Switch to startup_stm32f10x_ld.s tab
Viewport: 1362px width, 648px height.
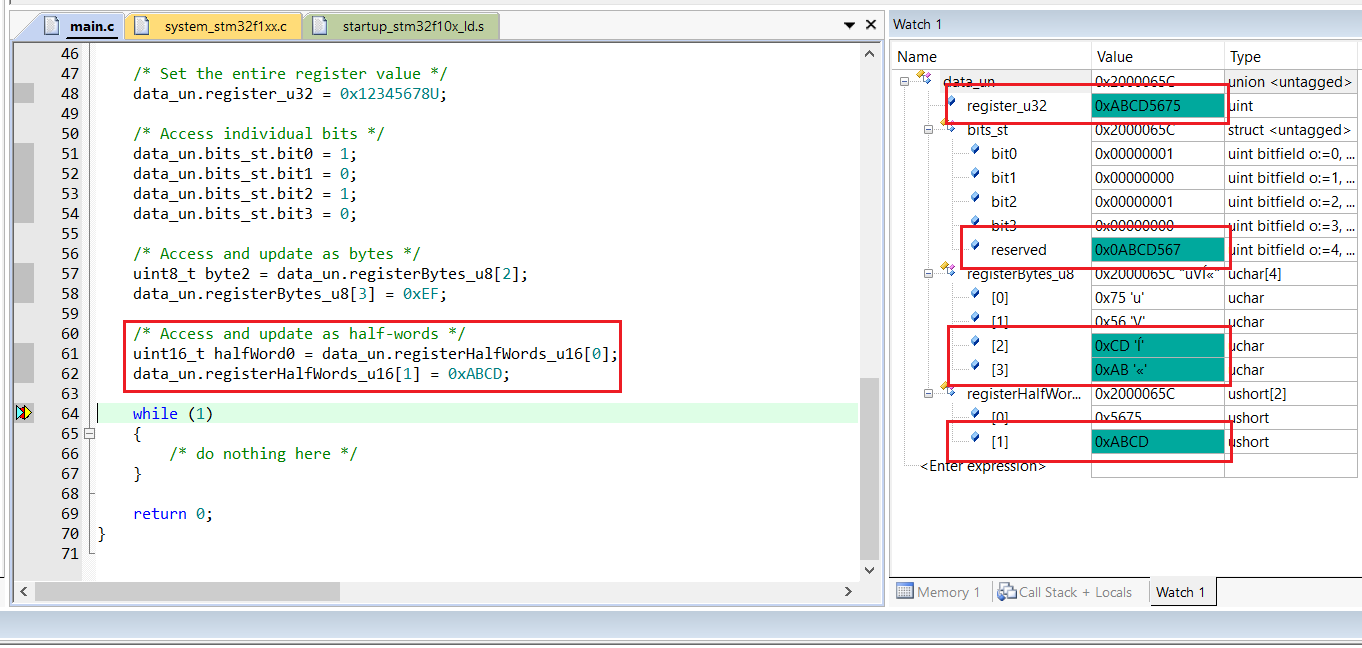click(x=413, y=26)
